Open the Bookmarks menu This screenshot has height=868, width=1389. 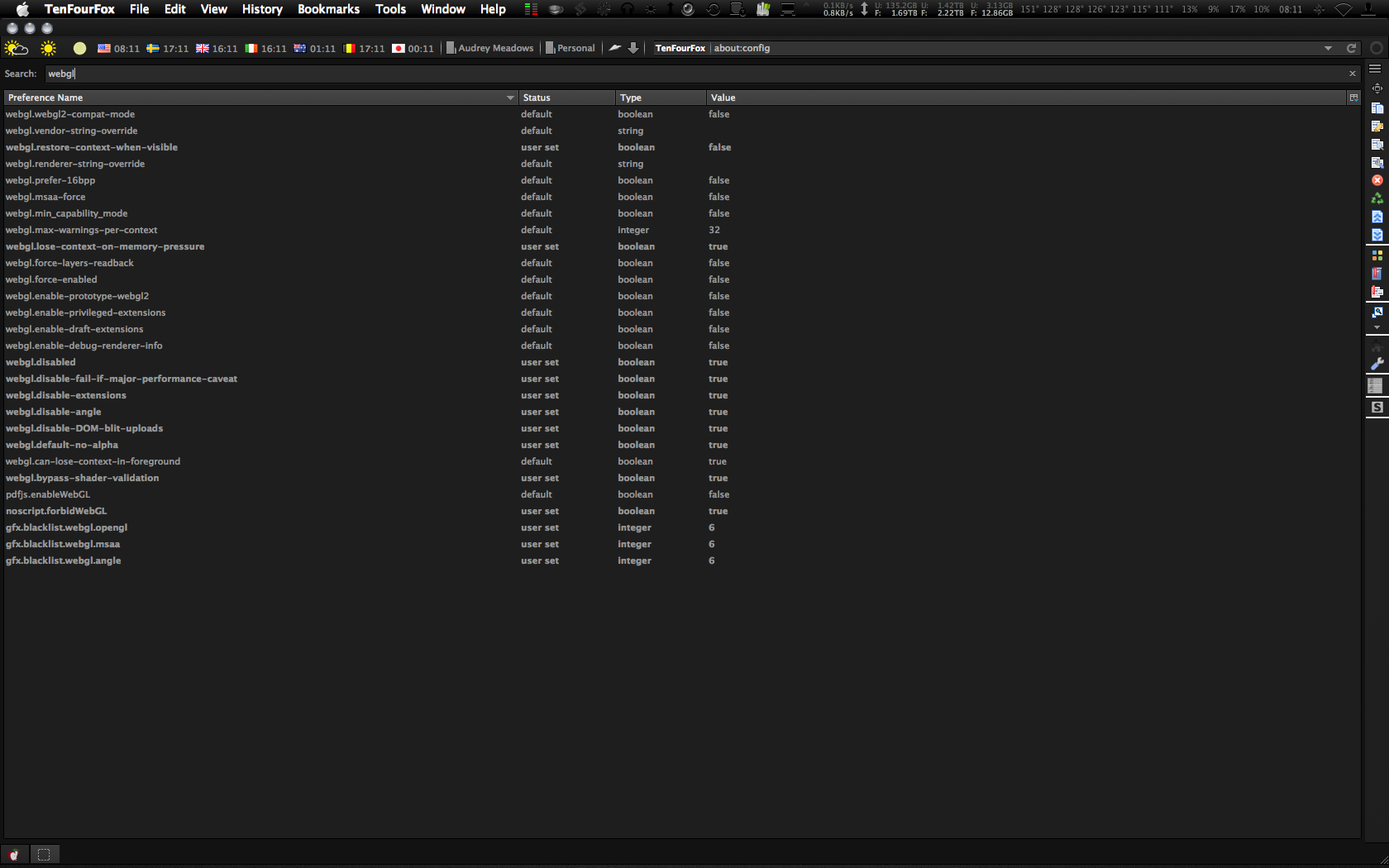(x=328, y=9)
